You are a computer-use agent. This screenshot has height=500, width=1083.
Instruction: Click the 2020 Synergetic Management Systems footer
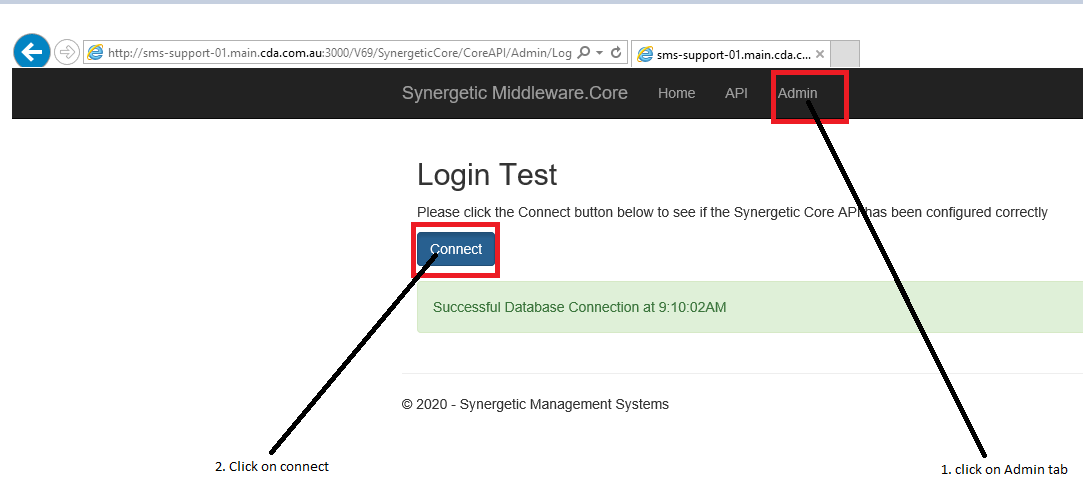[x=535, y=405]
